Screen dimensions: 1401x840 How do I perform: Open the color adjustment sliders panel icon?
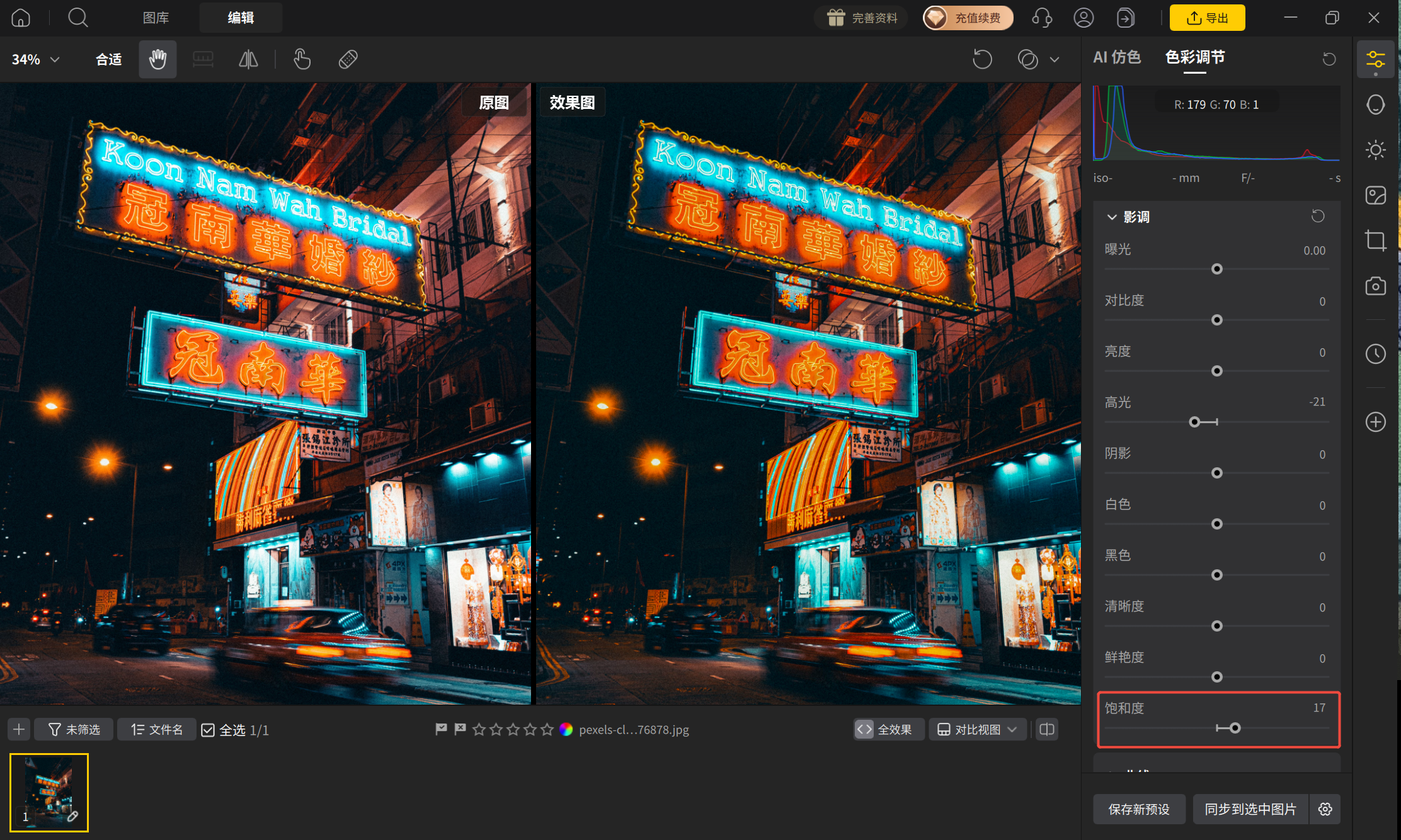[1375, 59]
